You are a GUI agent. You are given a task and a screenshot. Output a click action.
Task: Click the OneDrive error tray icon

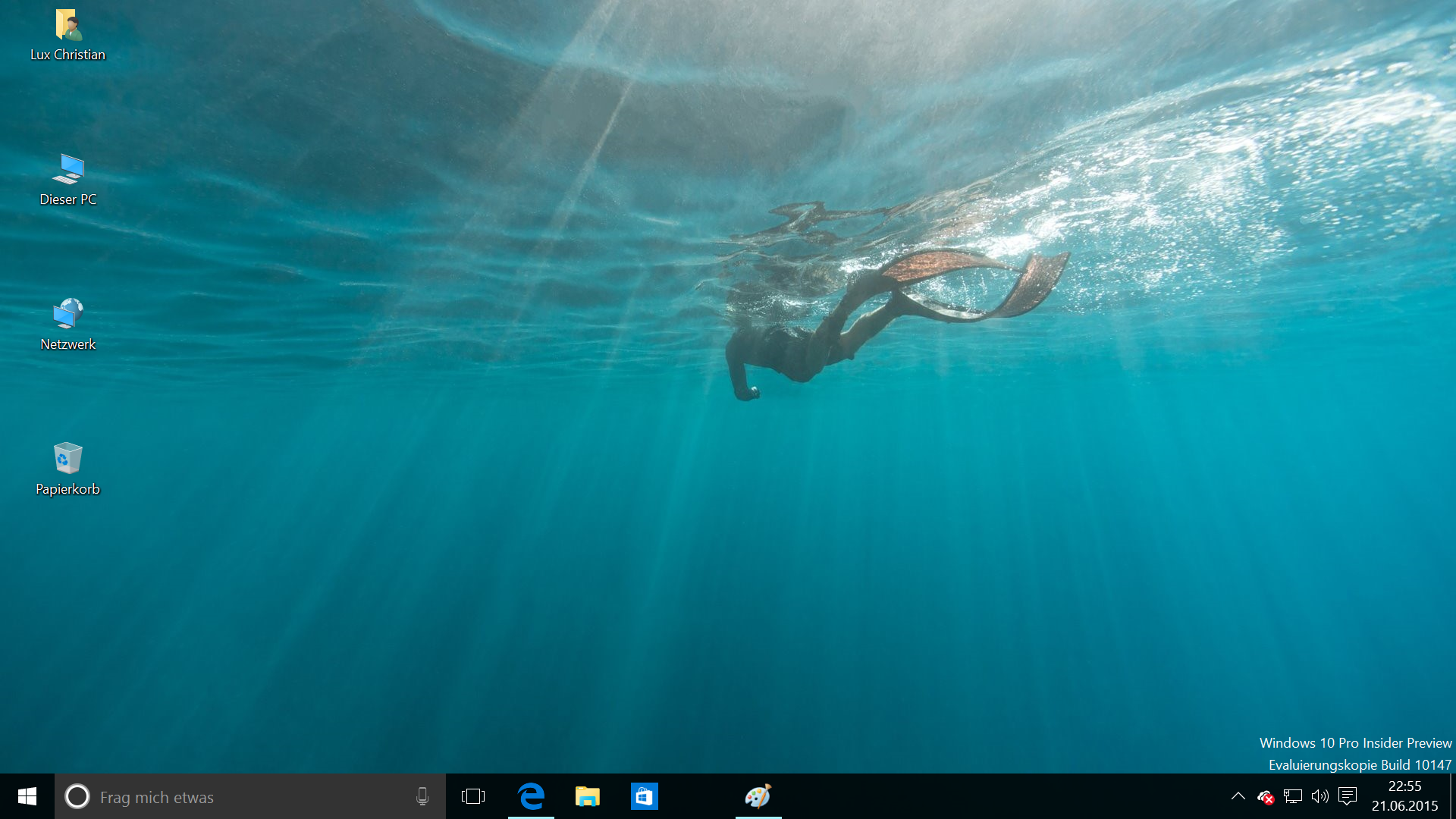[x=1266, y=796]
